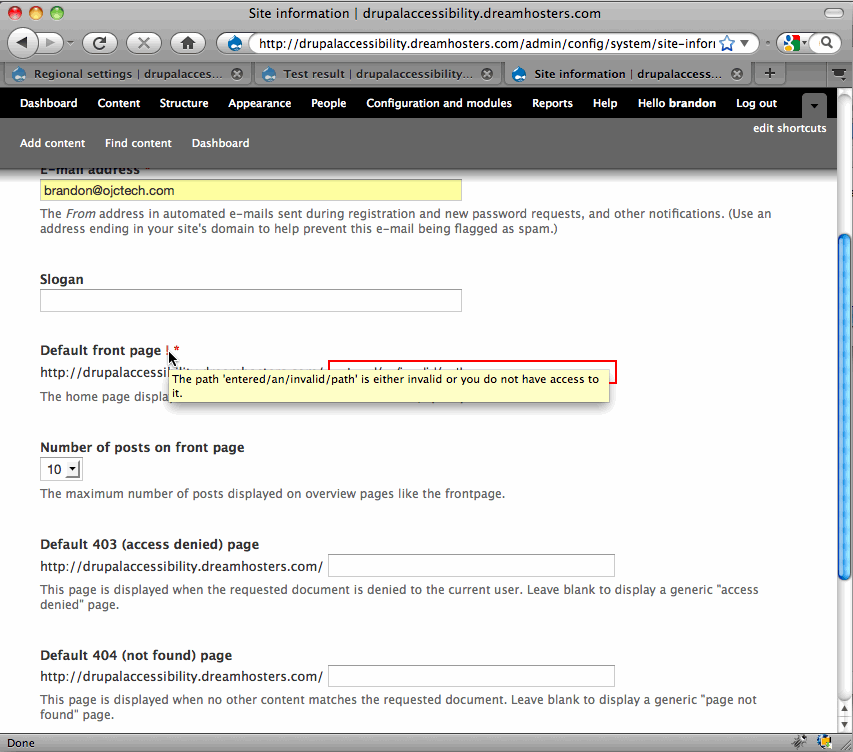This screenshot has width=853, height=752.
Task: Click the Drupal favicon on the Site information tab
Action: click(517, 72)
